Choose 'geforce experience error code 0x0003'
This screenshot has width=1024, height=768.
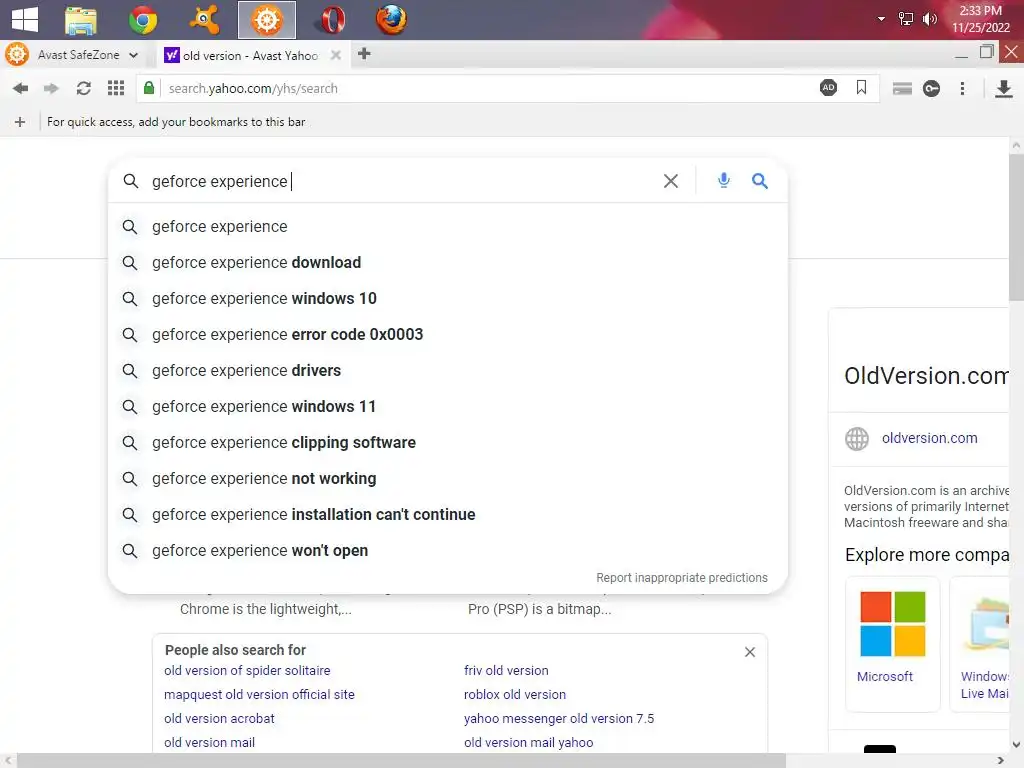448,334
